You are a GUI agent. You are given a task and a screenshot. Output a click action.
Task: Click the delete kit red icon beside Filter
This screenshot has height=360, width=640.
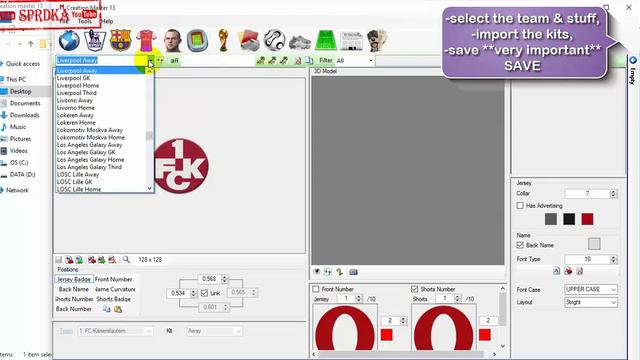pos(298,60)
